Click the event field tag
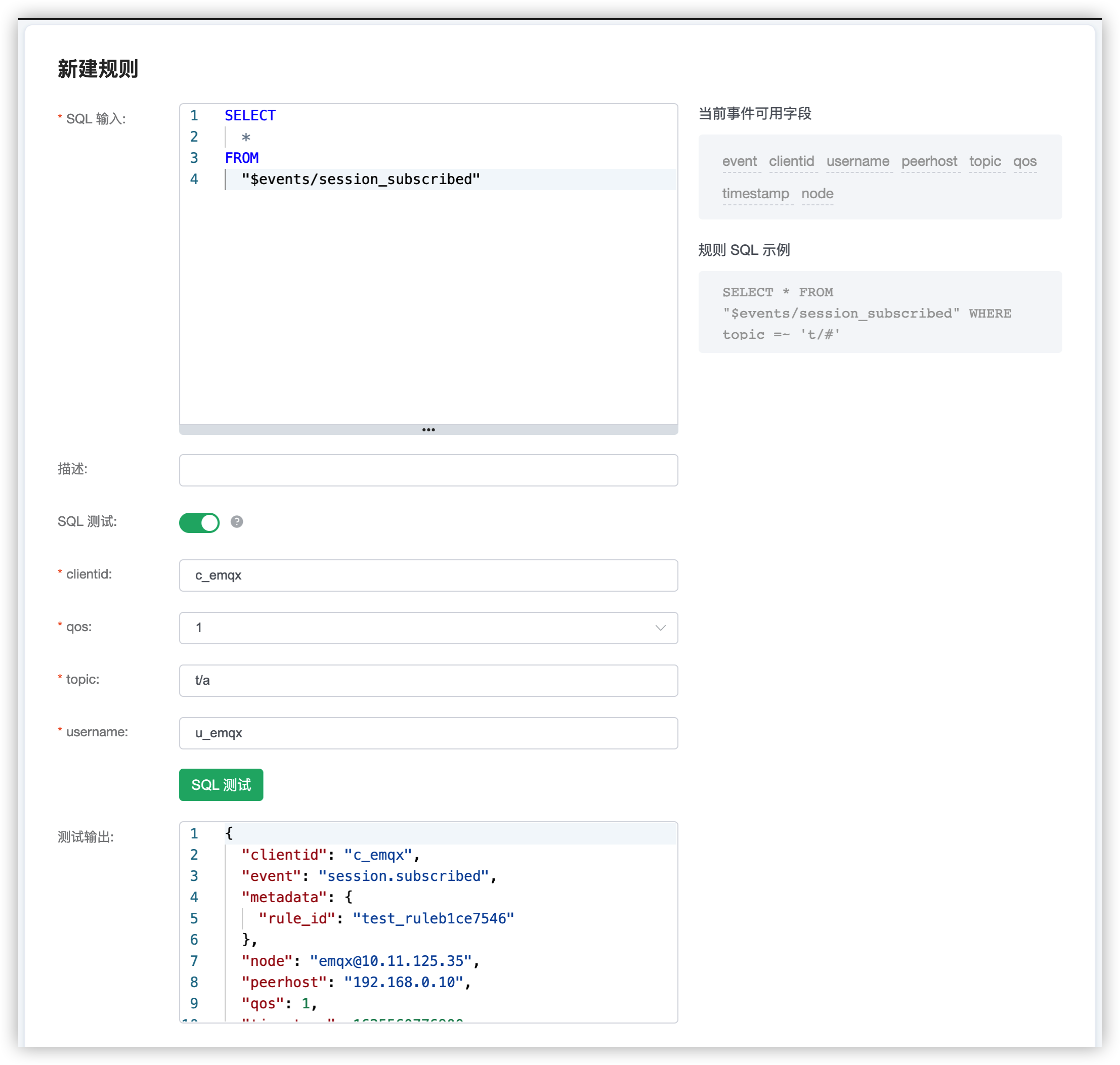The width and height of the screenshot is (1120, 1065). pos(739,161)
